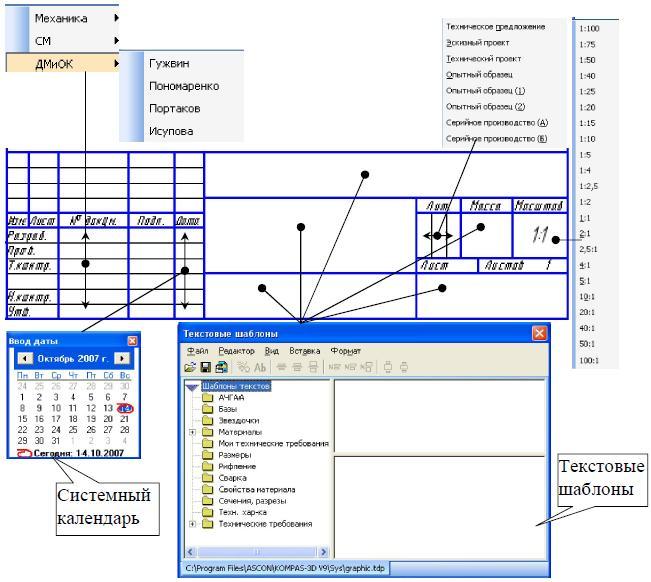Click the folder icon beside Размеры
The height and width of the screenshot is (582, 651).
[x=207, y=455]
